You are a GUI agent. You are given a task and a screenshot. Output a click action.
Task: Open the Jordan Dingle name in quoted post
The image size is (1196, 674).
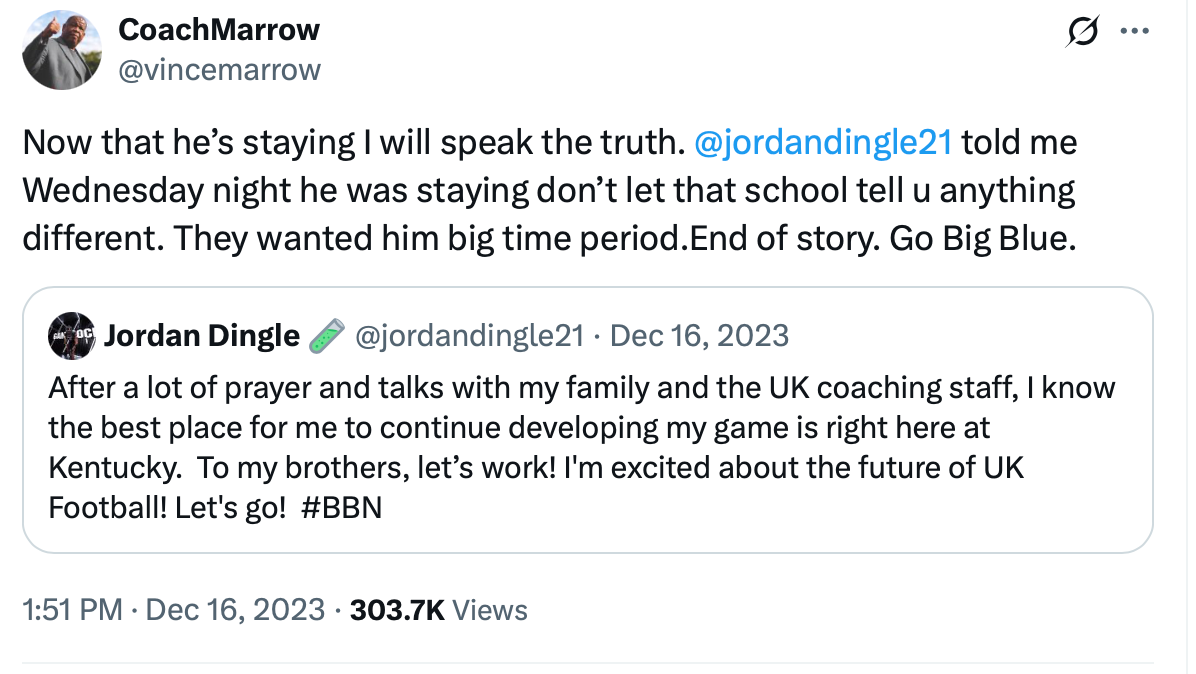pos(202,336)
